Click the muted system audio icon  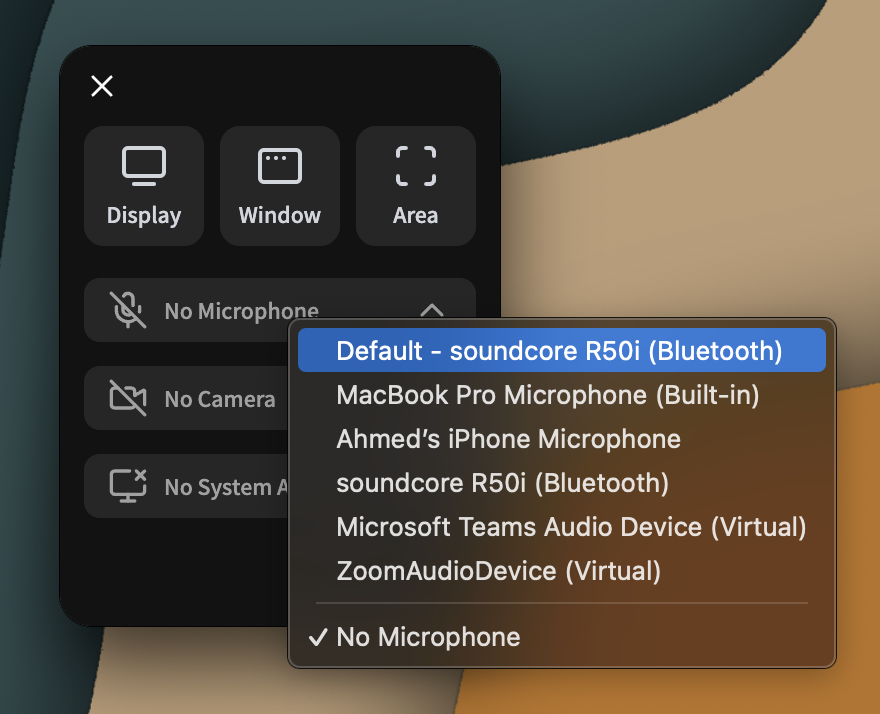click(x=129, y=486)
